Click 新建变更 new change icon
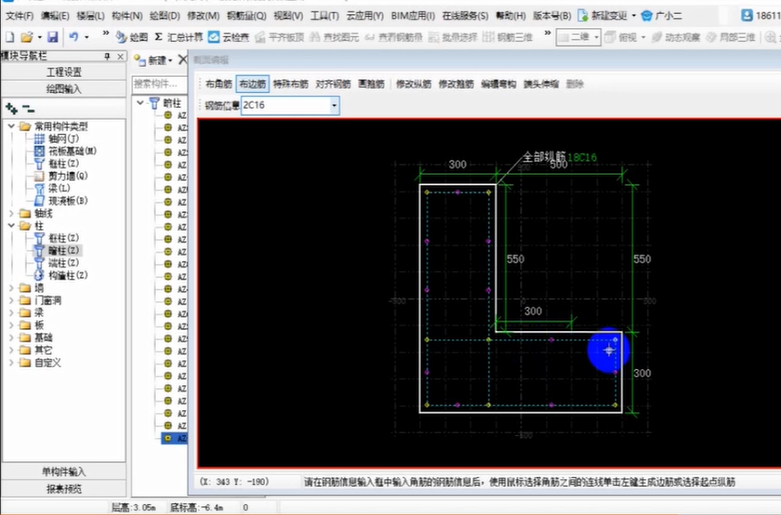 [x=583, y=15]
